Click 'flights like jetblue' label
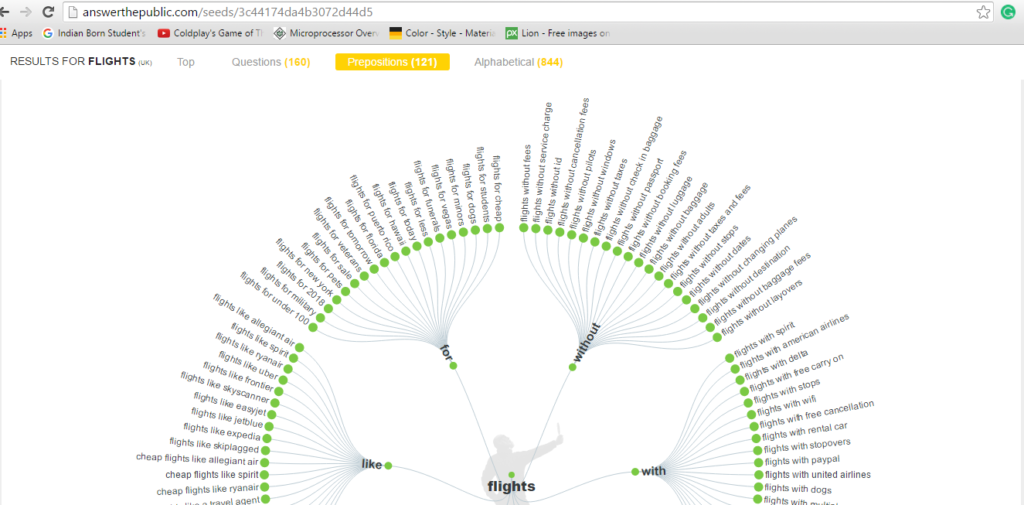Screen dimensions: 1024x505 pos(226,419)
